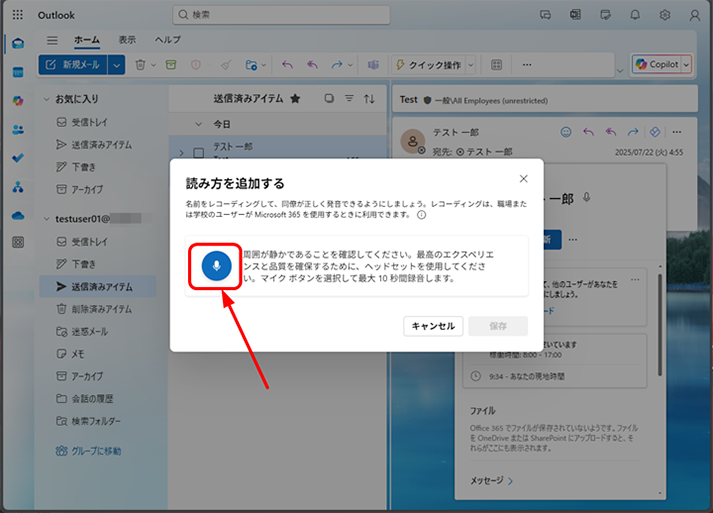The image size is (713, 513).
Task: Open the info icon after the description
Action: pos(422,215)
